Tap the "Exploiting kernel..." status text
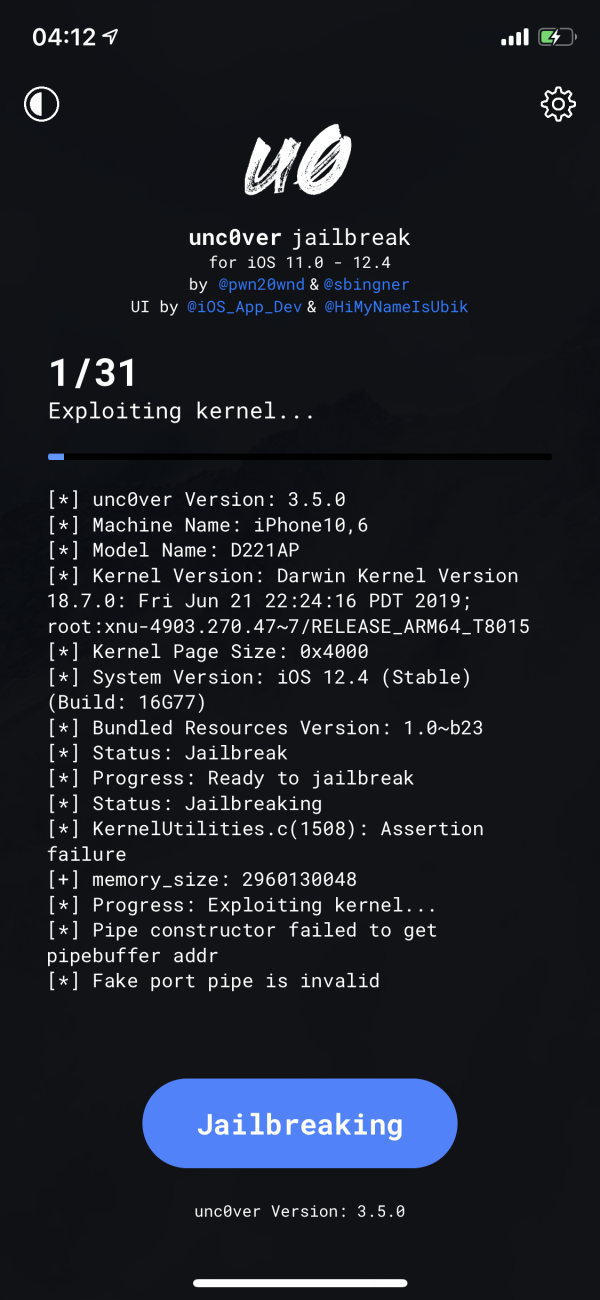 pos(182,411)
